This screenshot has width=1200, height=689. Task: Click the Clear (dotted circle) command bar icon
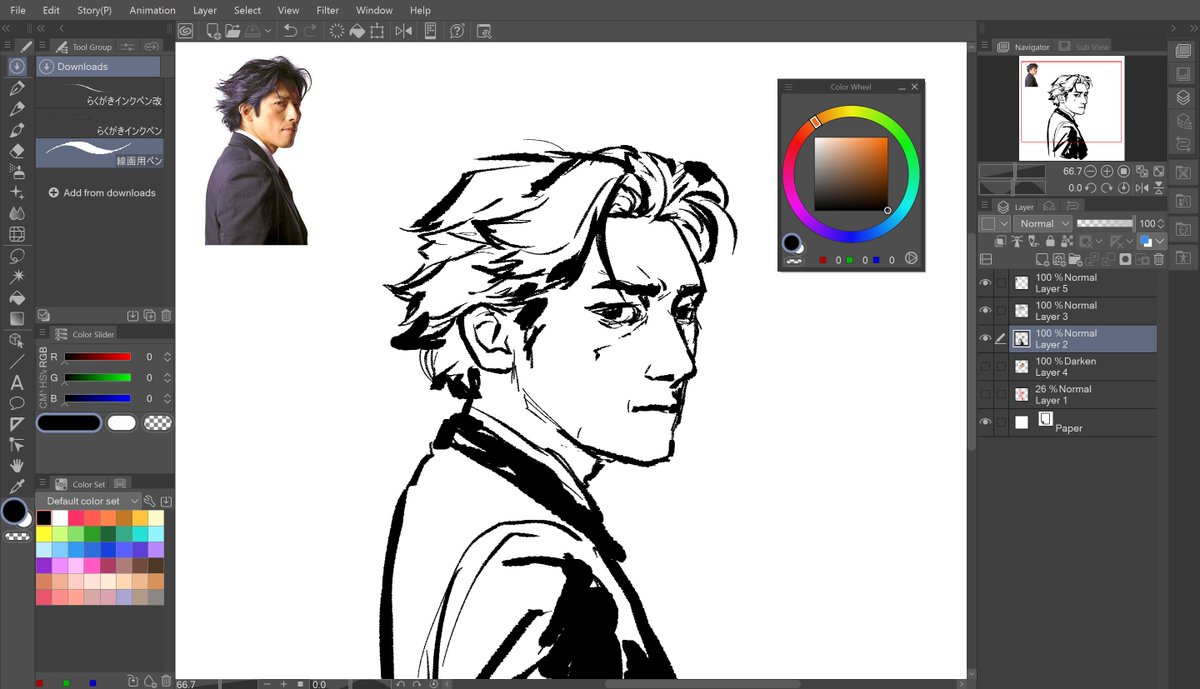[337, 31]
